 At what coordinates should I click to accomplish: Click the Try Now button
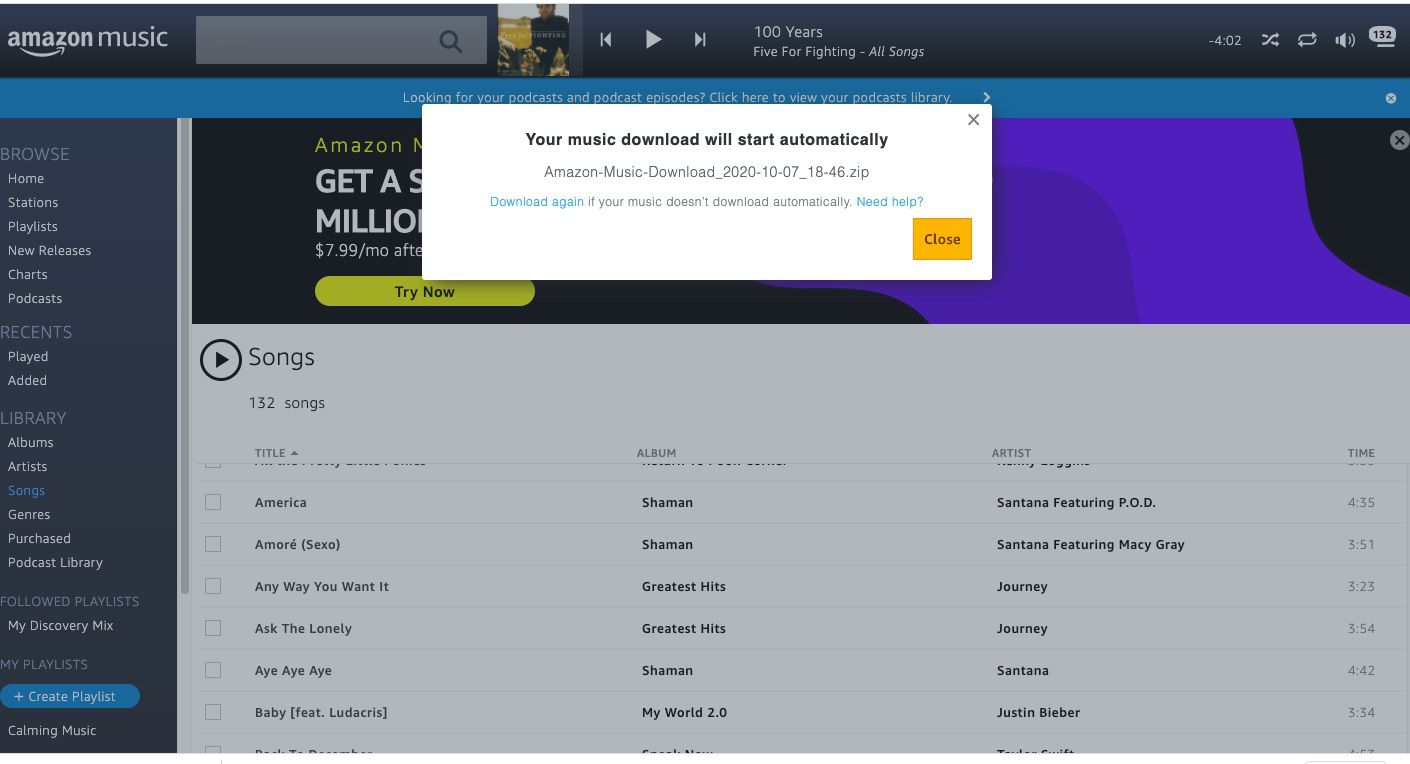pyautogui.click(x=425, y=292)
